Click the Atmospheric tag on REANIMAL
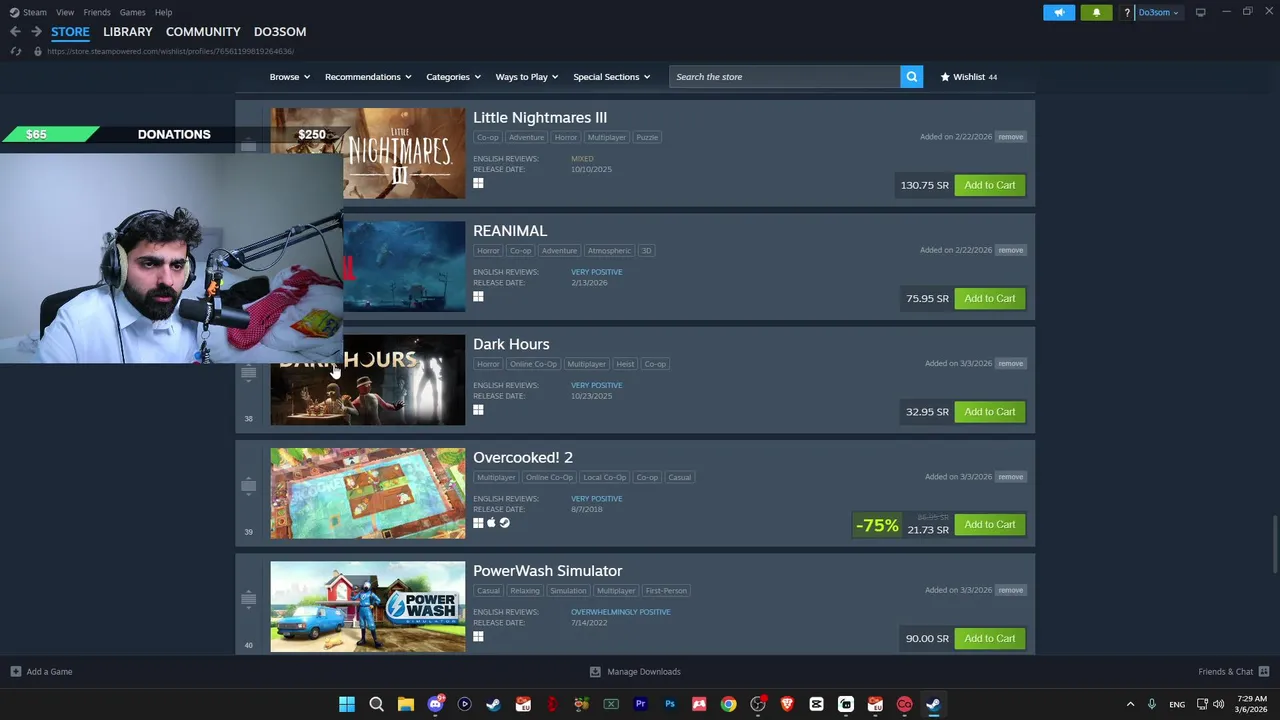This screenshot has width=1280, height=720. tap(609, 250)
